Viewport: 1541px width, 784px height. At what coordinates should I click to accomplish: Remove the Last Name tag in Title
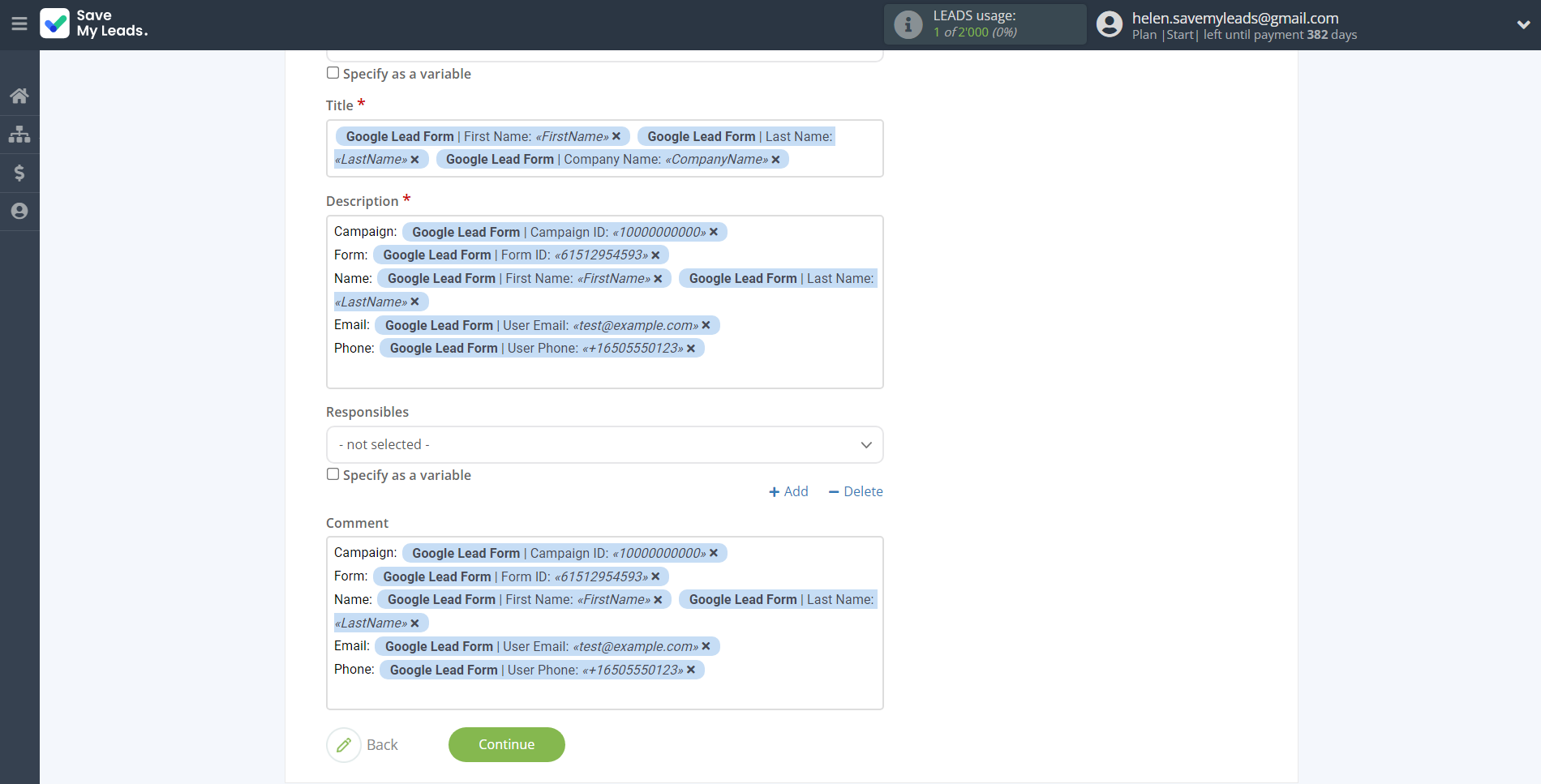point(414,160)
